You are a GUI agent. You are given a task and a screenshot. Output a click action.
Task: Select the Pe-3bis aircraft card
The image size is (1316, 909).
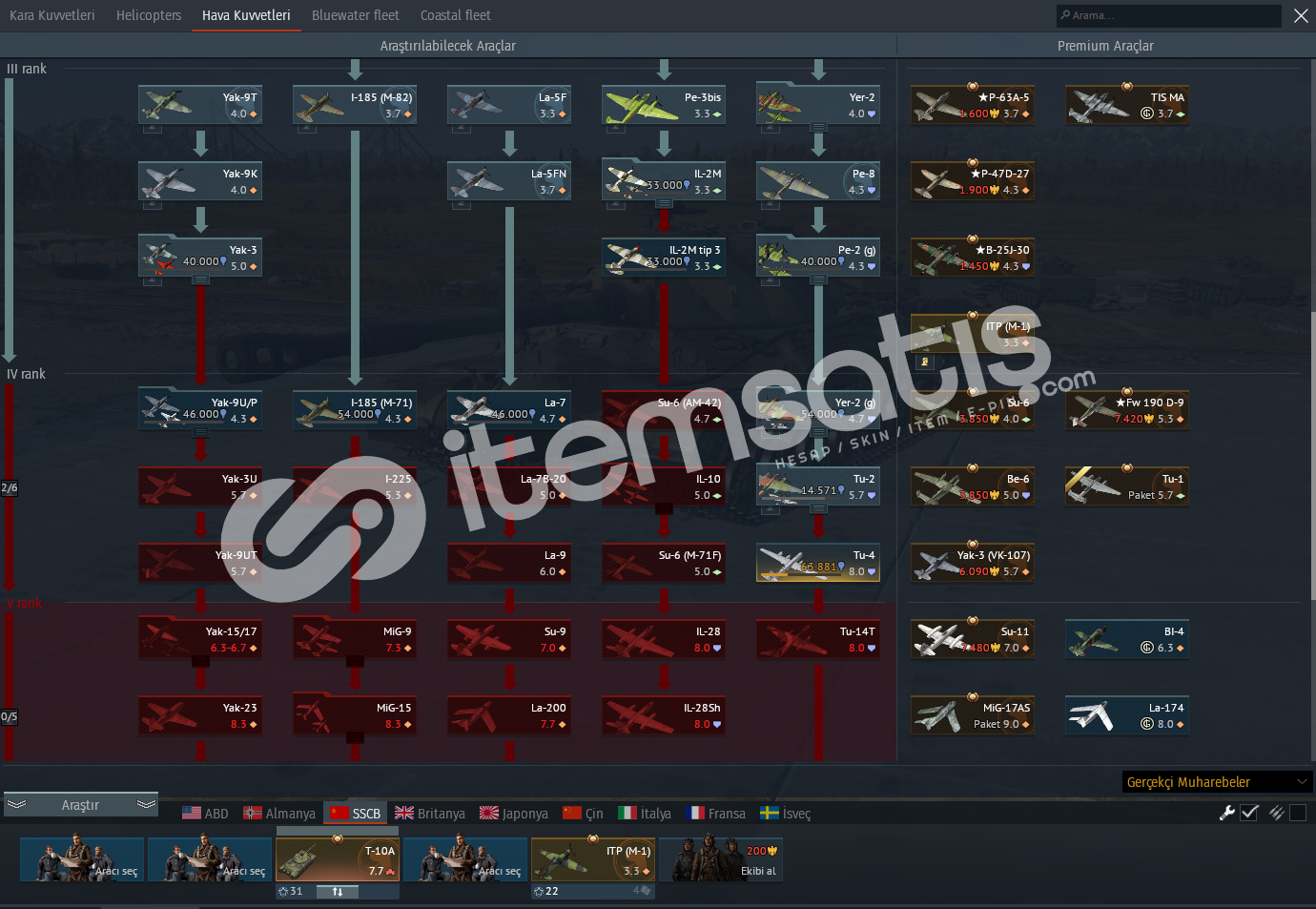tap(664, 105)
